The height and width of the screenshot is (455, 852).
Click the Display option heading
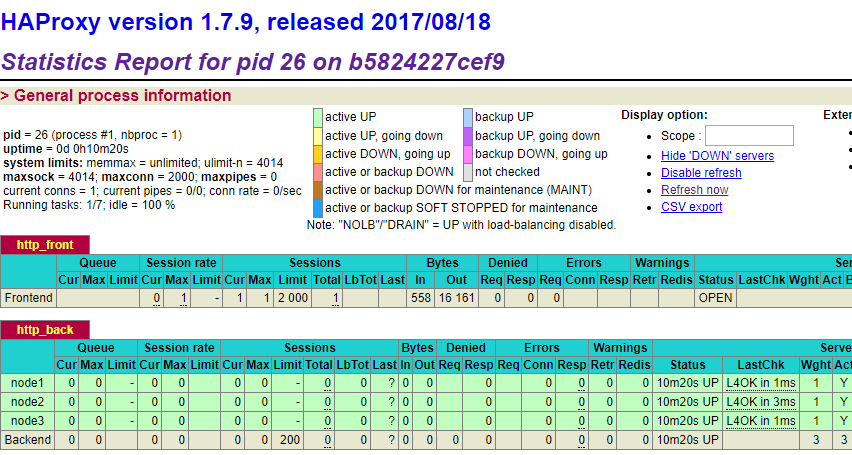click(665, 115)
